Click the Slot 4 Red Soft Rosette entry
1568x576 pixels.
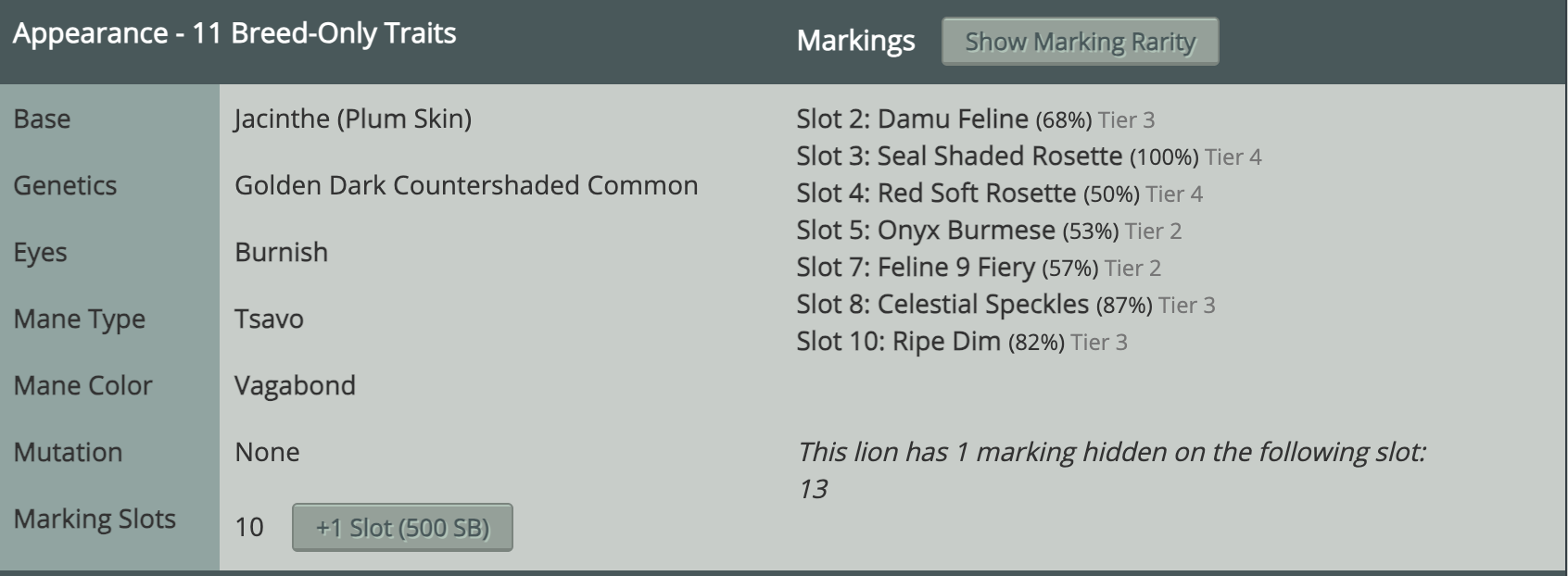pos(1000,194)
